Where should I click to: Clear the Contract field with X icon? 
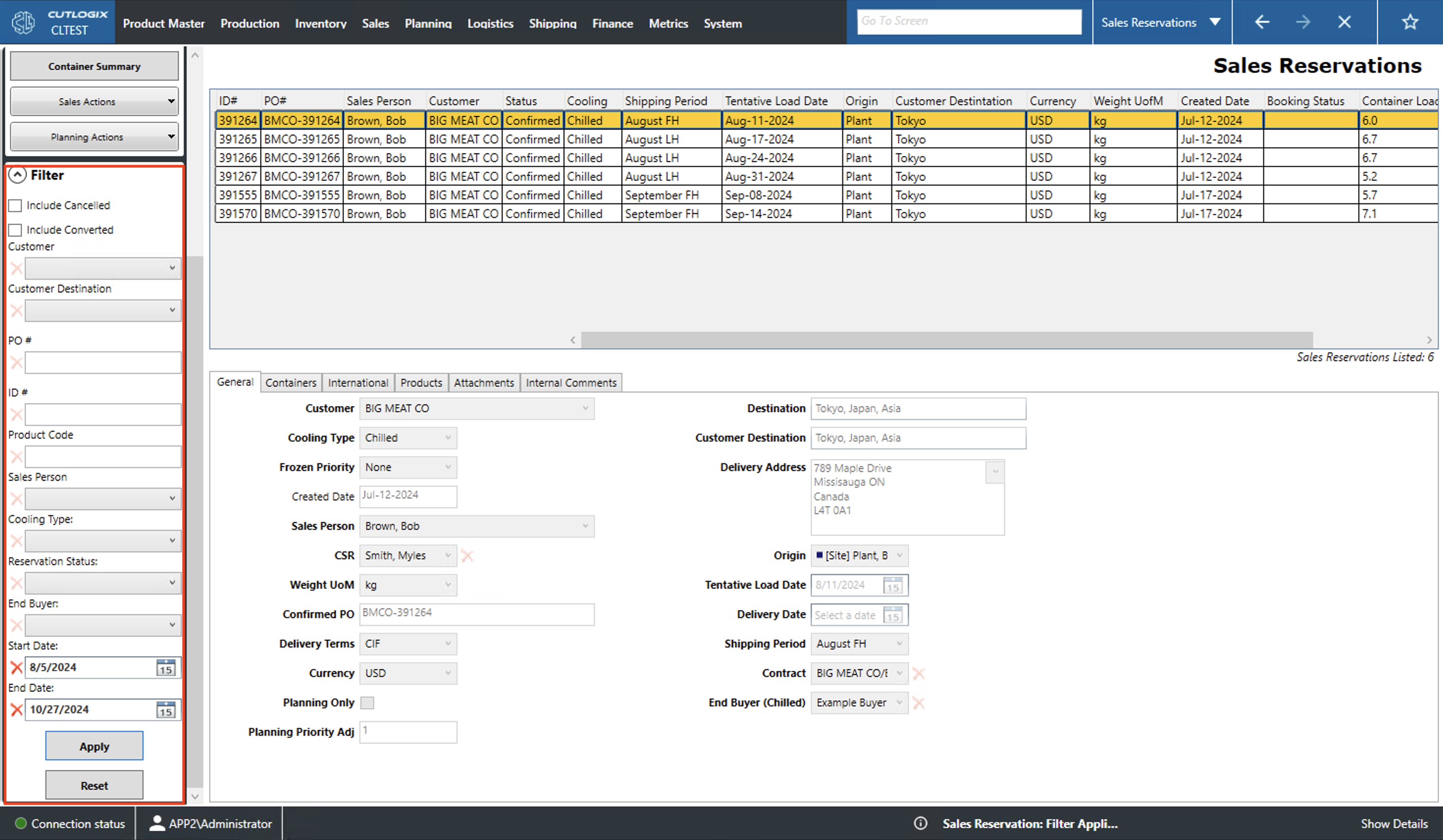pos(918,673)
